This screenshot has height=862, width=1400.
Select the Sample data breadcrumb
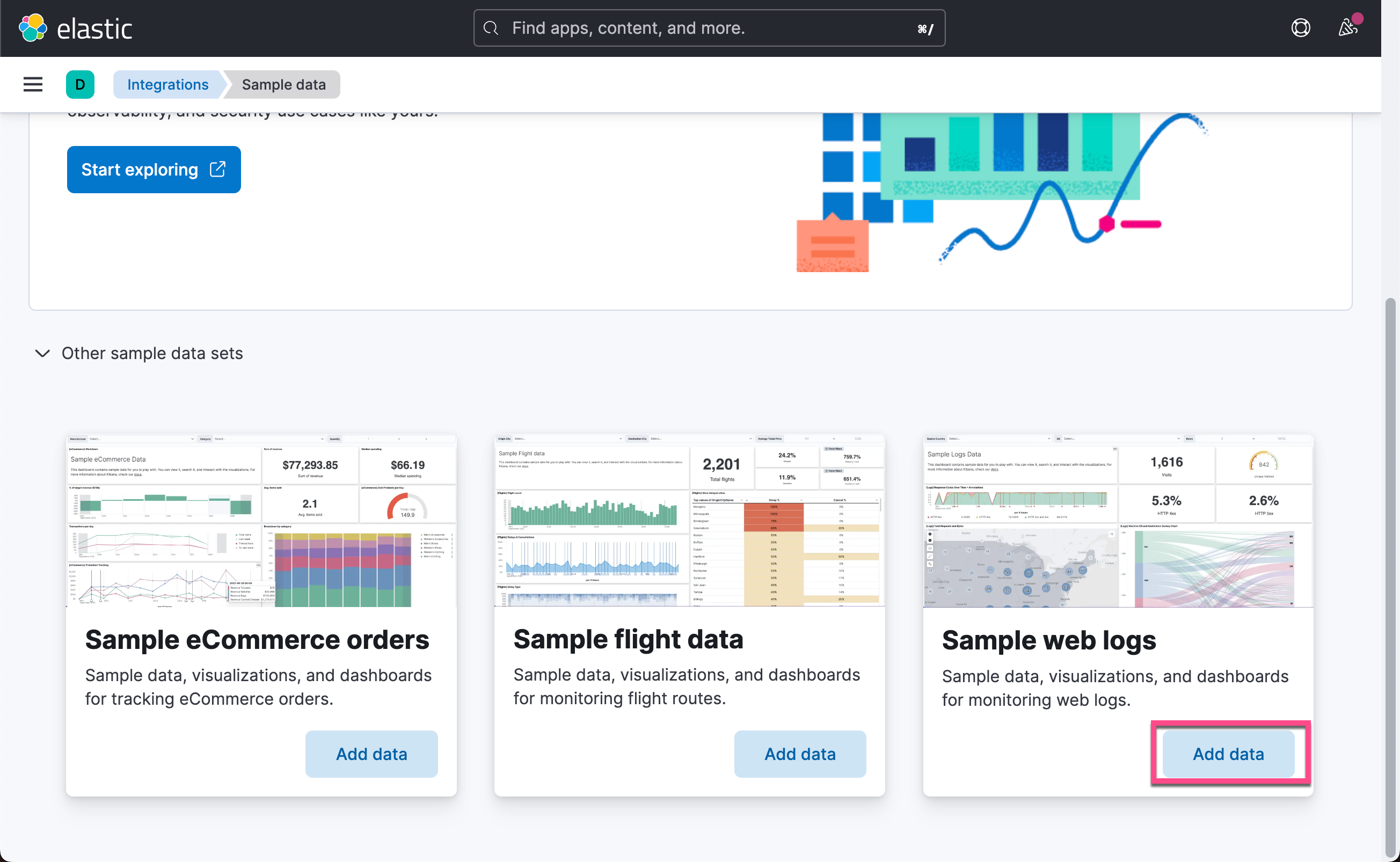click(283, 84)
